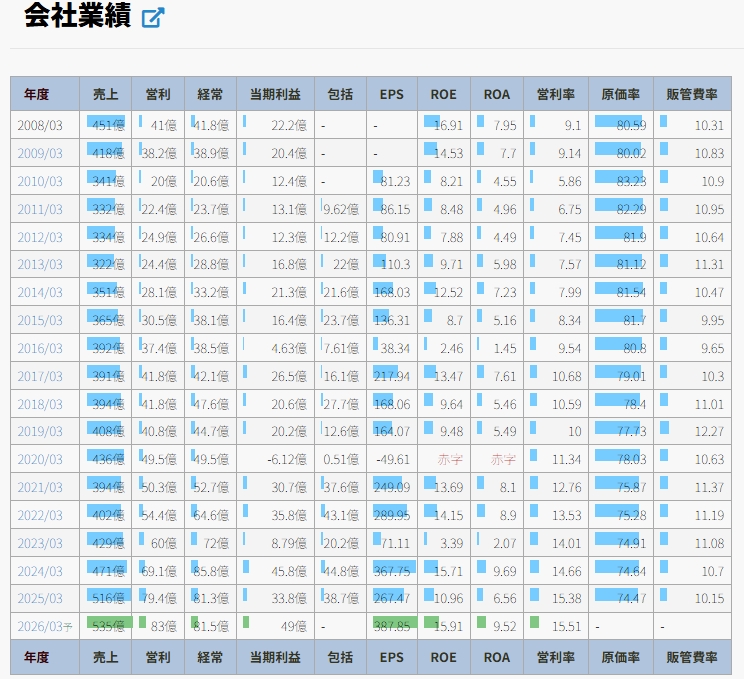Go to the 2020/03 year link

point(40,460)
